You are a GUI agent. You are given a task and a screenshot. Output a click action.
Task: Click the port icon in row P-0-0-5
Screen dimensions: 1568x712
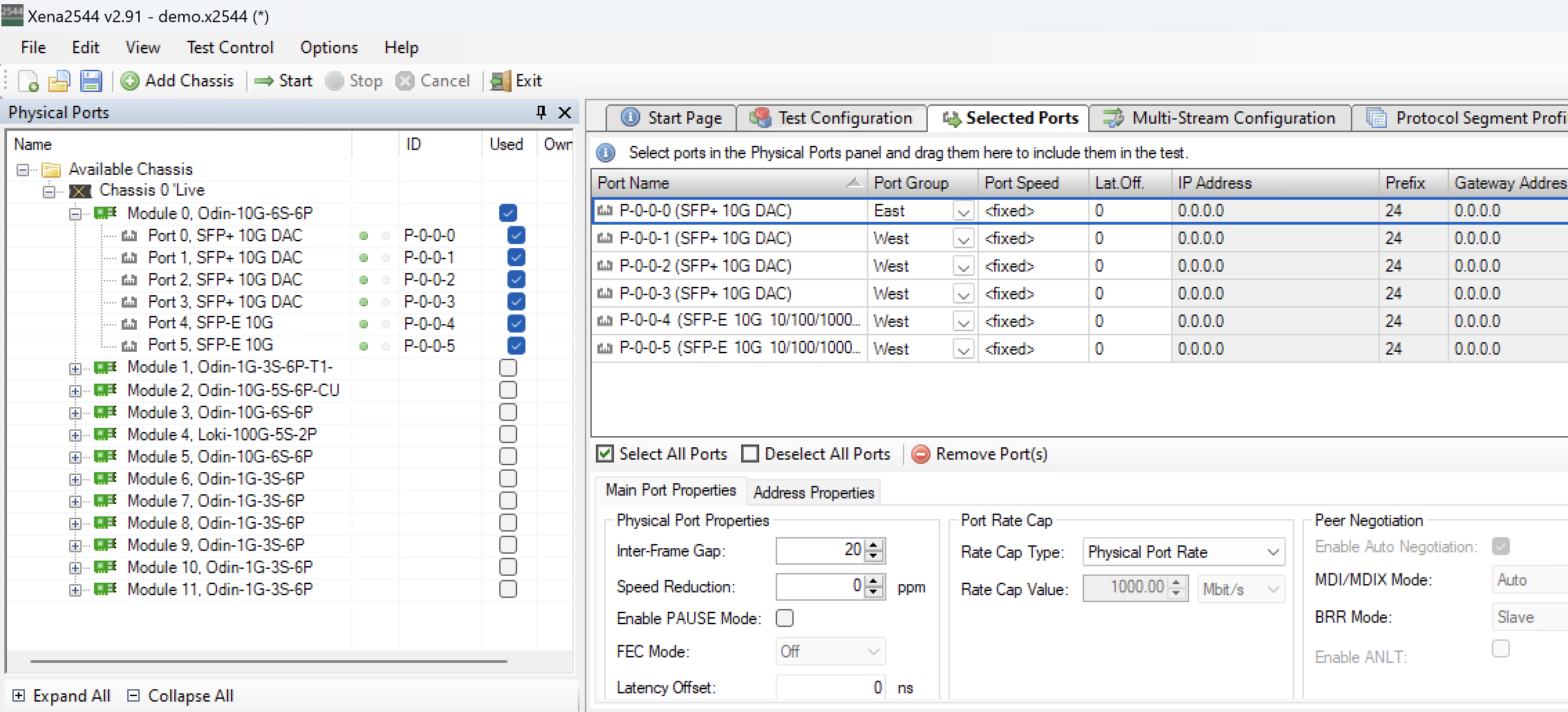click(x=605, y=349)
